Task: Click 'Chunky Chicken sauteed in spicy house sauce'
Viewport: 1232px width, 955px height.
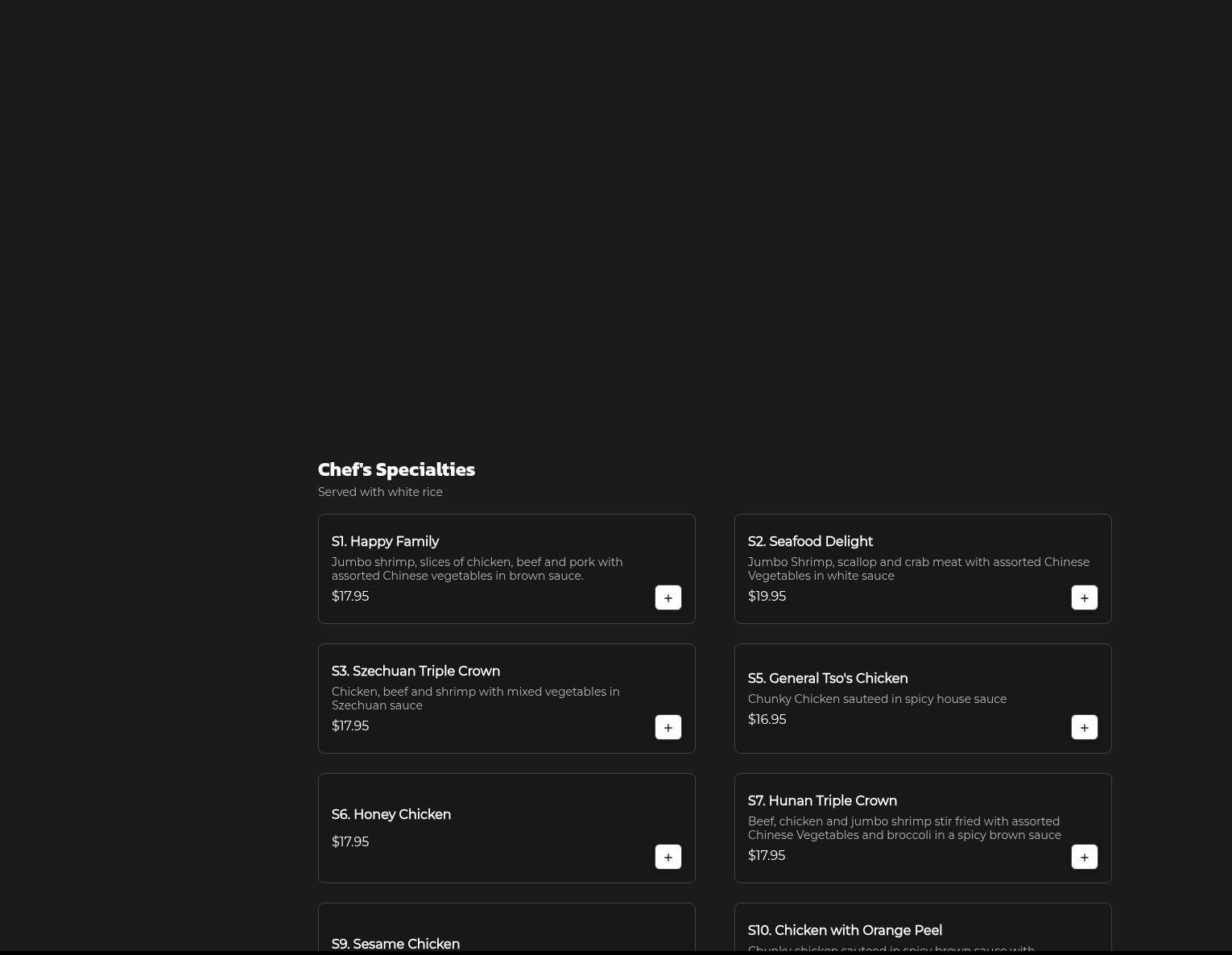Action: point(877,699)
